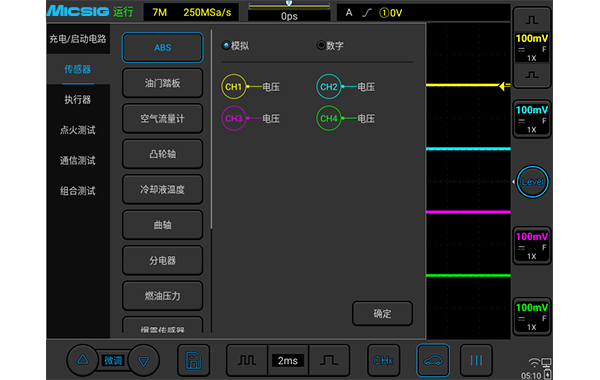
Task: Switch to the 点火测试 category
Action: point(78,130)
